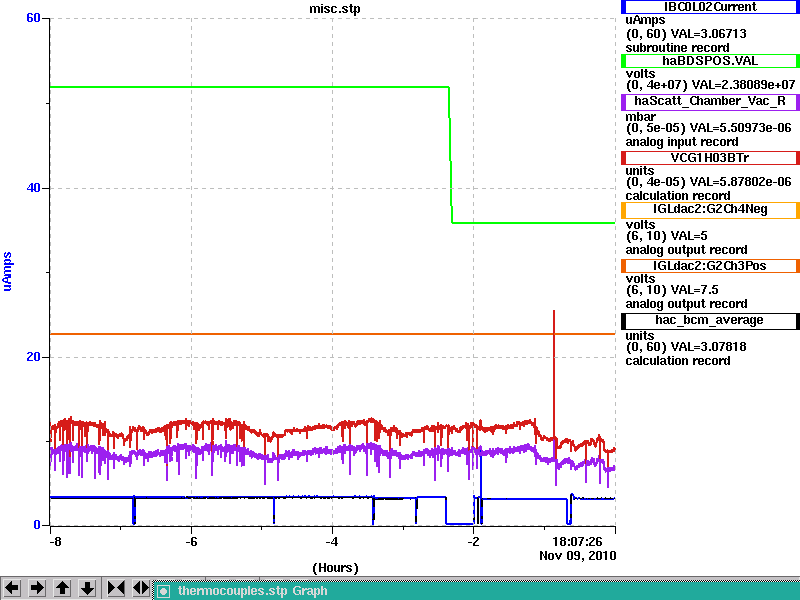
Task: Pan the graph left with the left arrow button
Action: click(x=12, y=588)
